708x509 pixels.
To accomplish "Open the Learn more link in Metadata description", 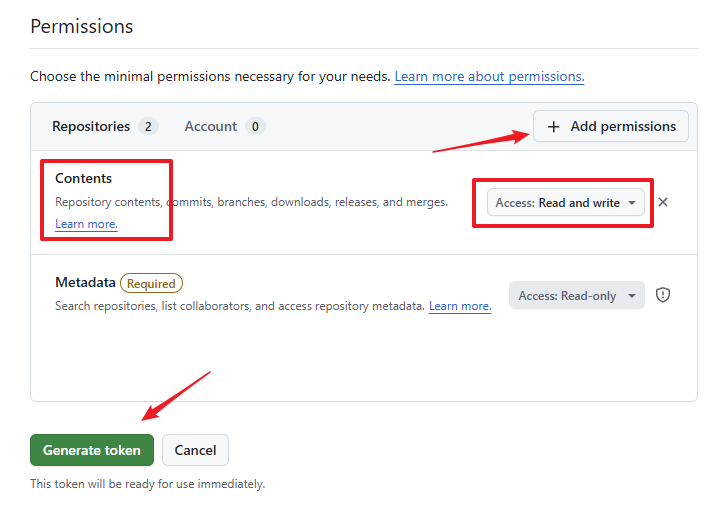I will (460, 306).
